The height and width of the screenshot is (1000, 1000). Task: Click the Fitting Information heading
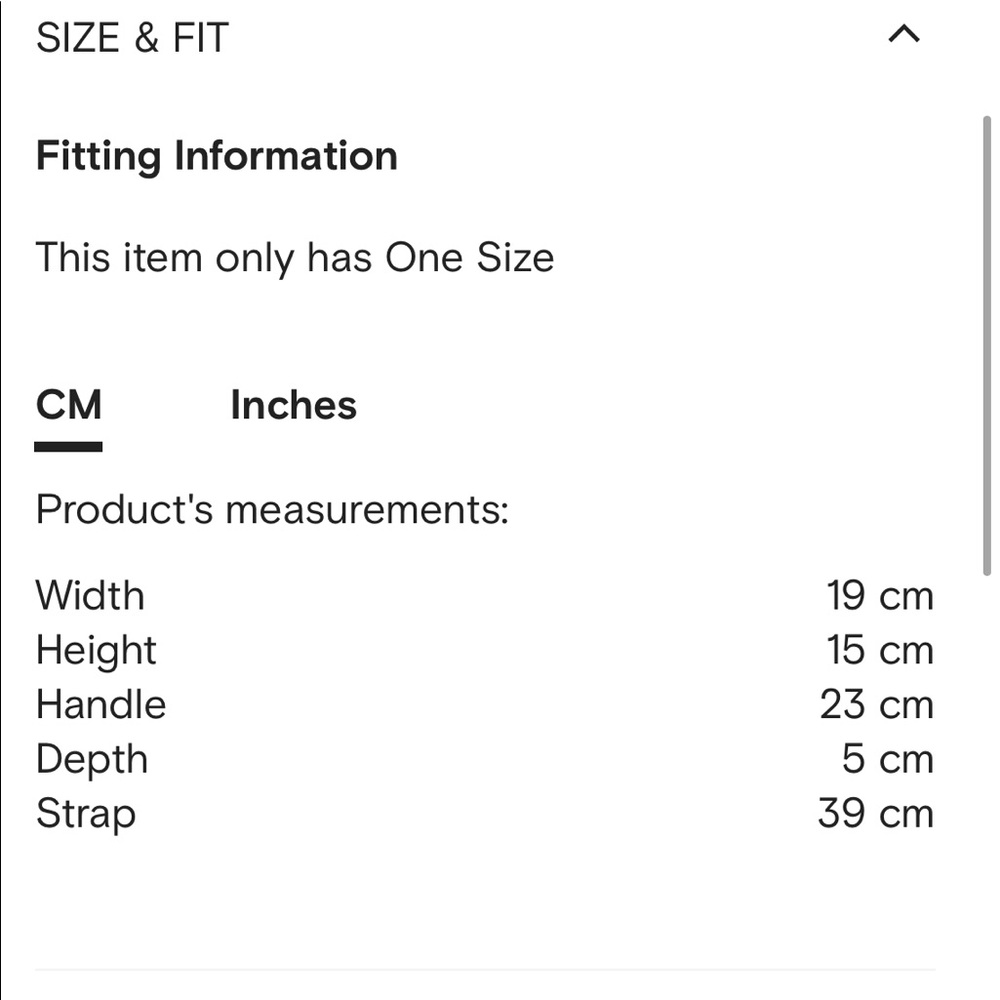click(x=217, y=156)
